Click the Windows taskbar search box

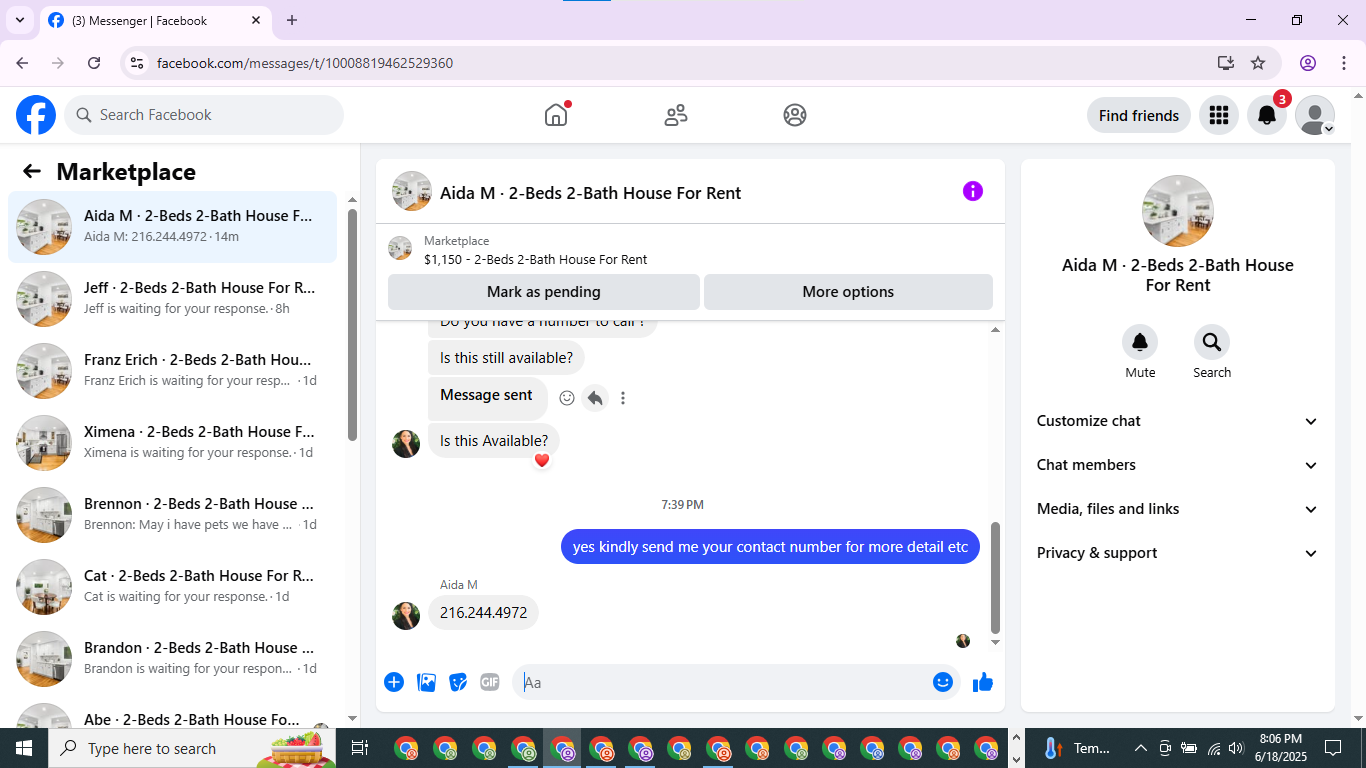click(x=190, y=748)
